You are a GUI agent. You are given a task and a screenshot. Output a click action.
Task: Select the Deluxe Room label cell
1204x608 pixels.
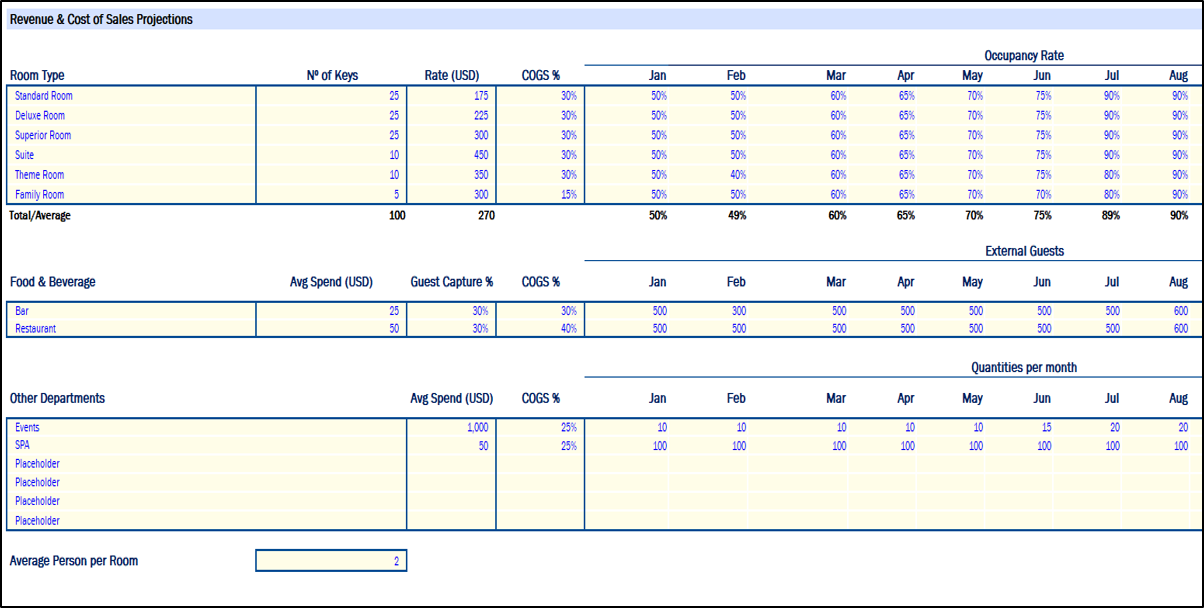coord(42,116)
